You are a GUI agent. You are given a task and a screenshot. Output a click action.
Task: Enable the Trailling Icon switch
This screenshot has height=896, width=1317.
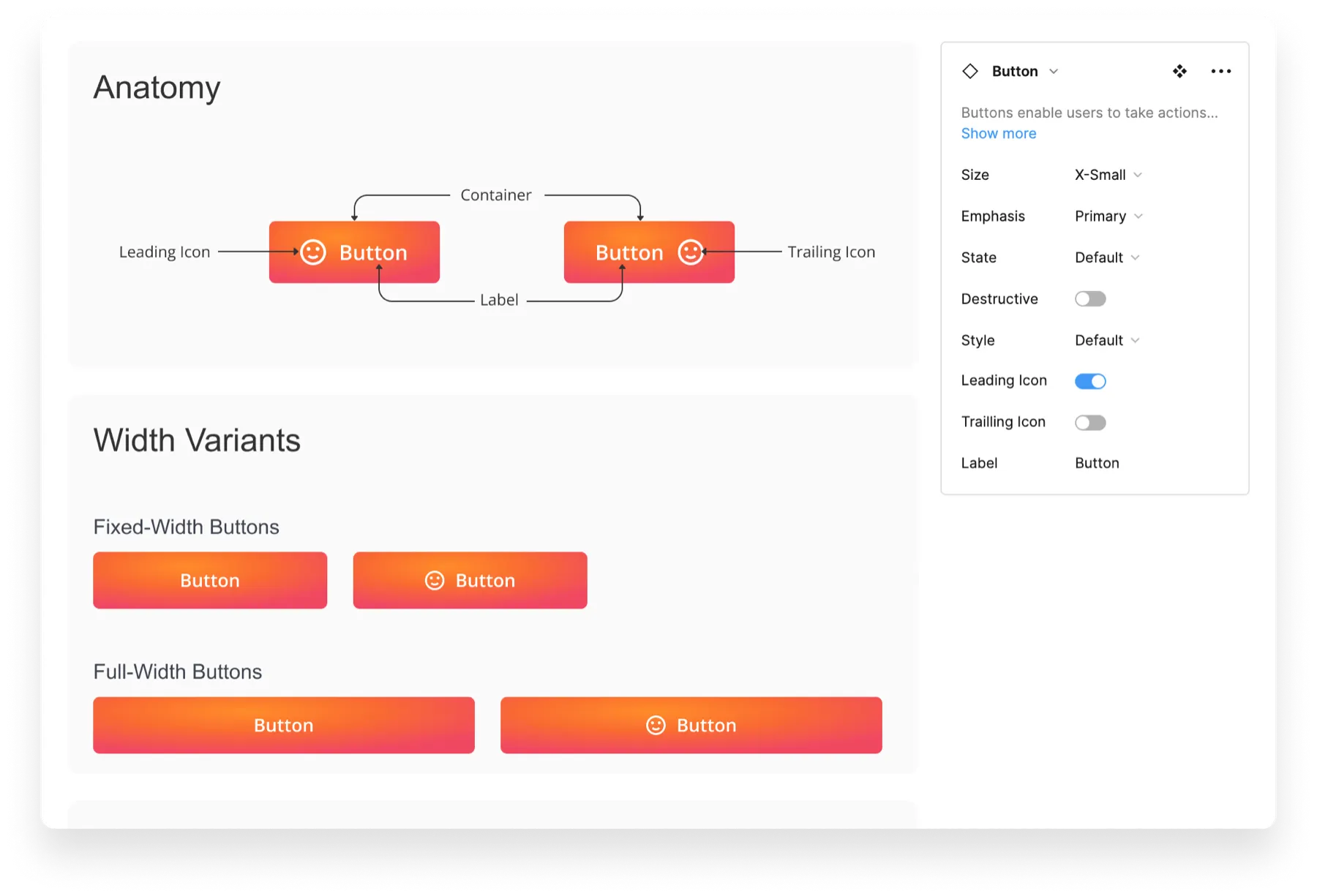(1090, 423)
